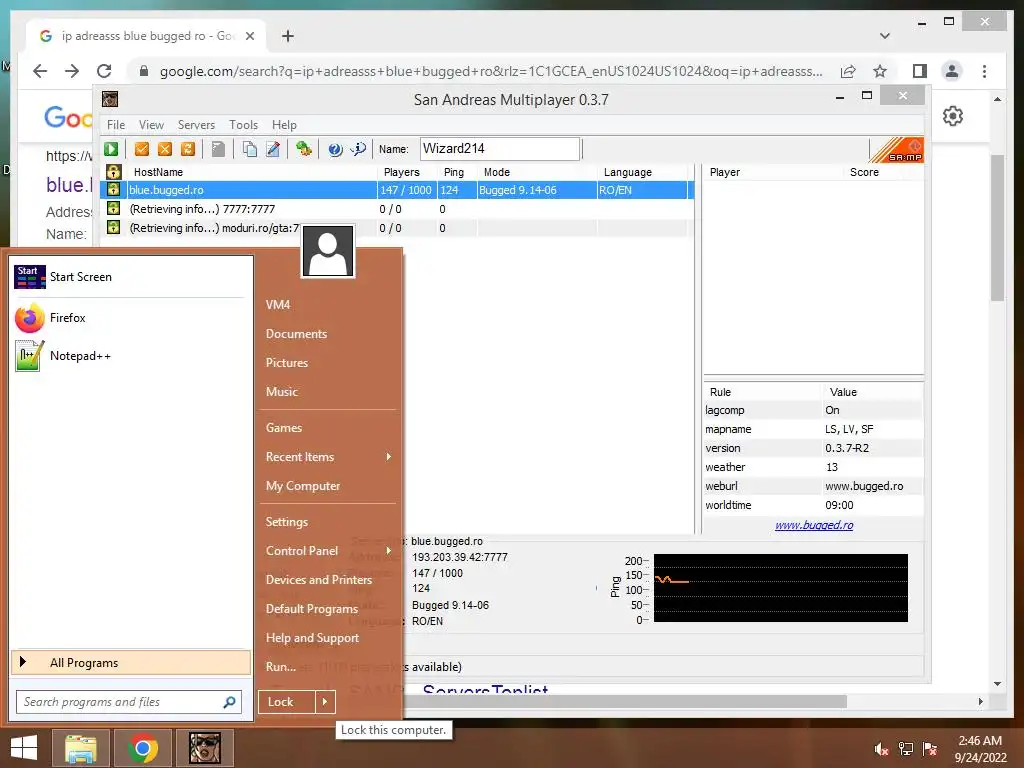Click the About info speech-bubble icon

(x=358, y=149)
